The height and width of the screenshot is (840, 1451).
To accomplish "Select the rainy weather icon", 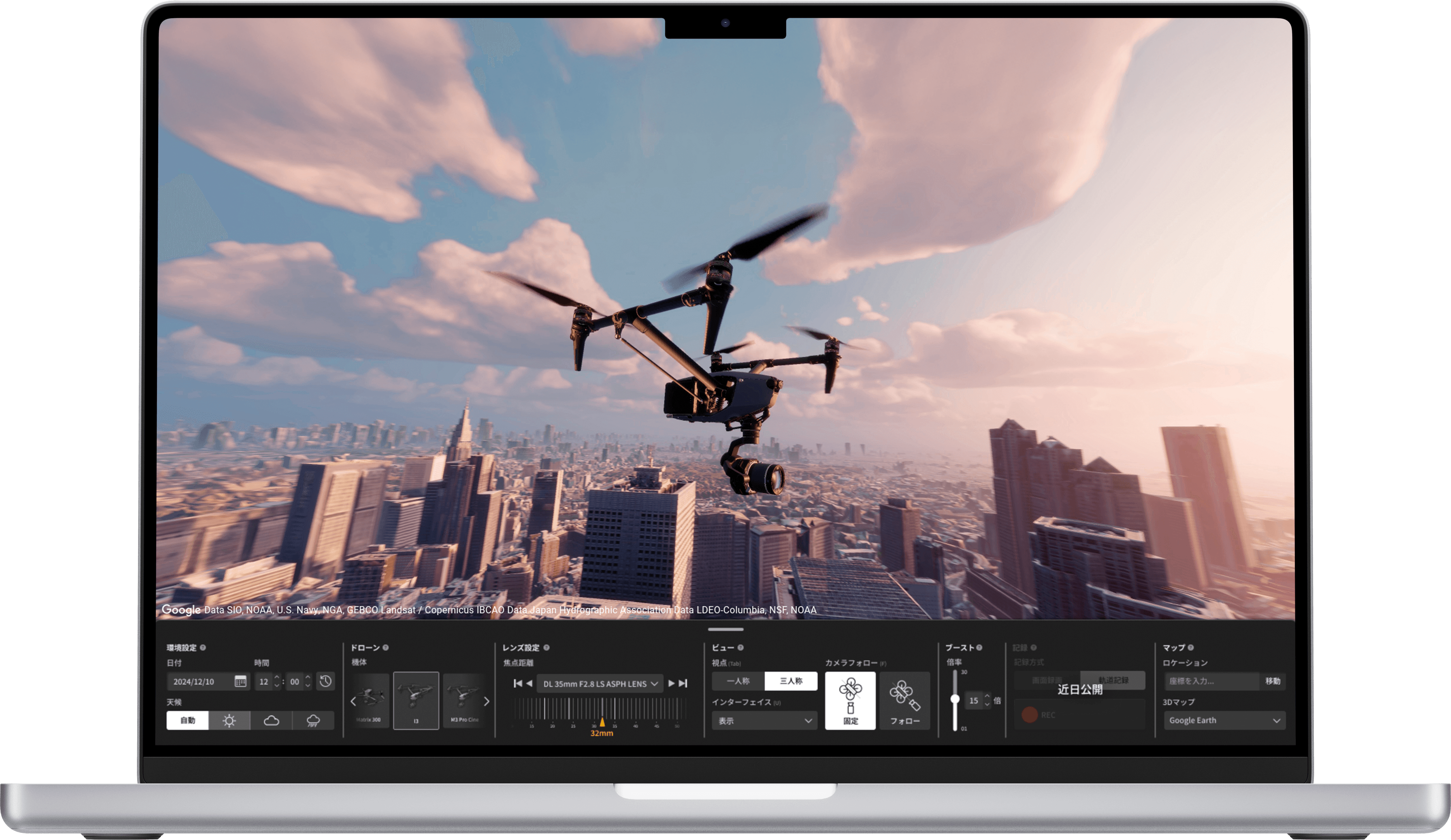I will 313,720.
